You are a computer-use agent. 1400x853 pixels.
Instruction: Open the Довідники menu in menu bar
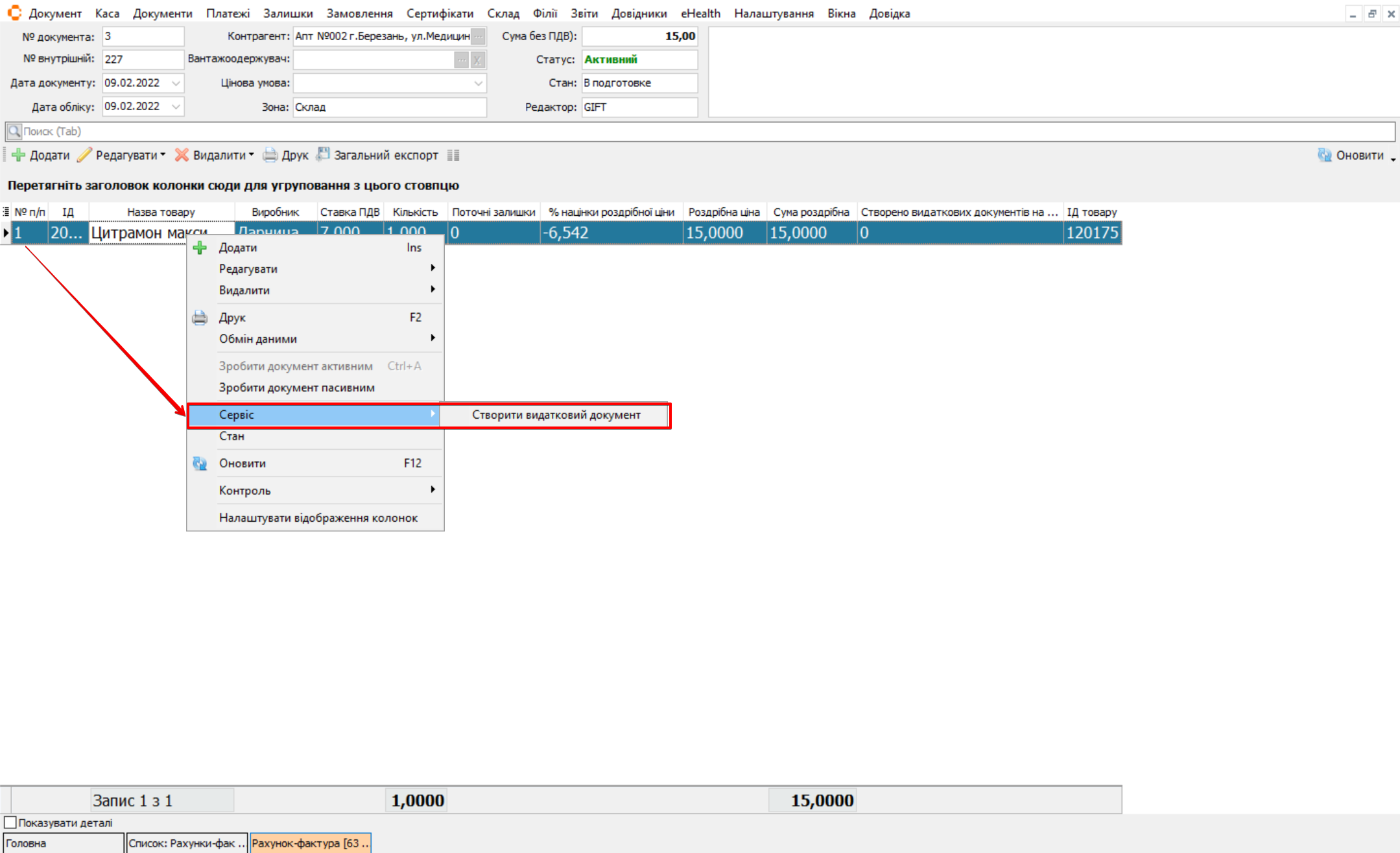click(639, 13)
